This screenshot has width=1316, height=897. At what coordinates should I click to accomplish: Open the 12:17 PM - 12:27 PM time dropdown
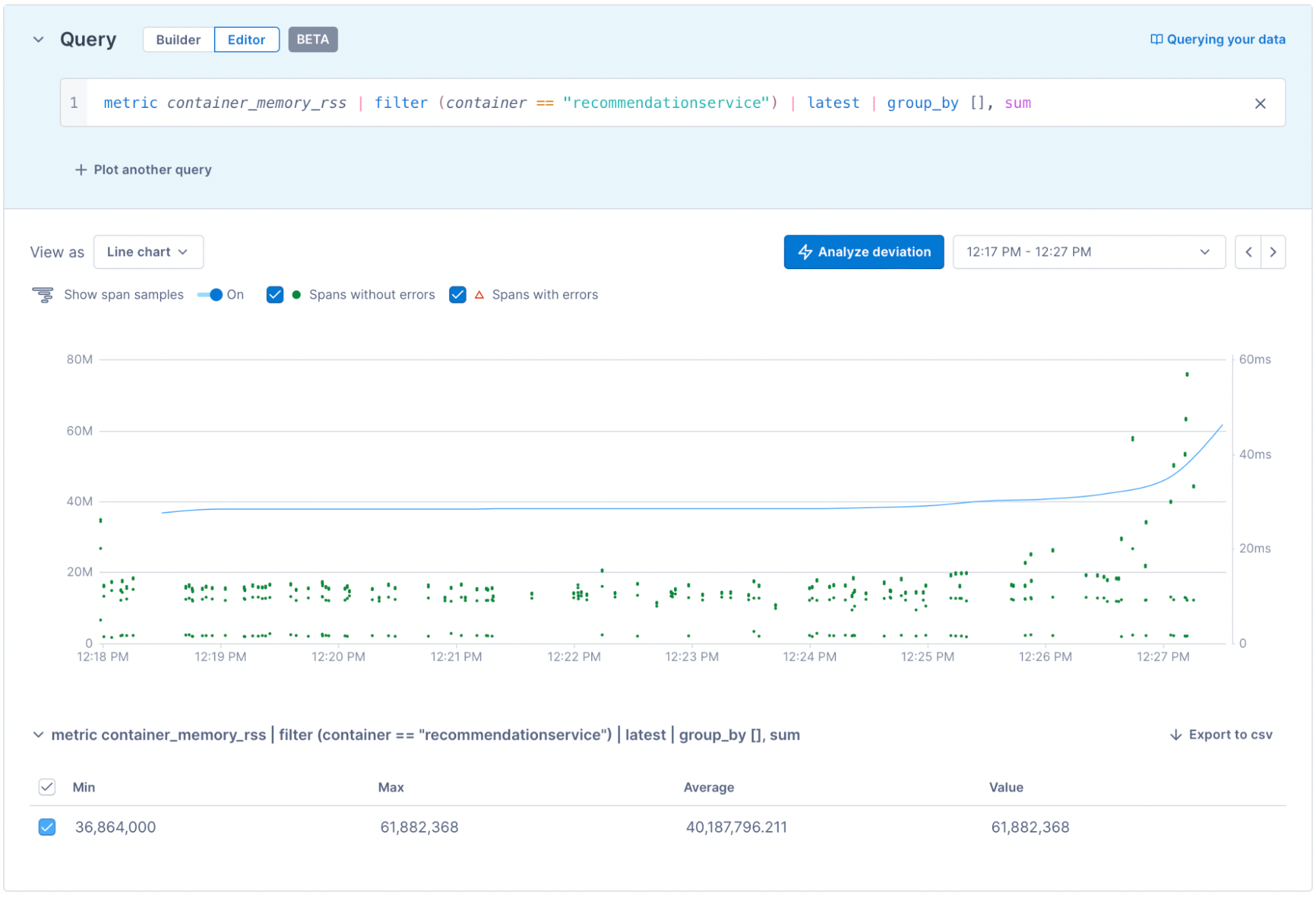coord(1088,252)
